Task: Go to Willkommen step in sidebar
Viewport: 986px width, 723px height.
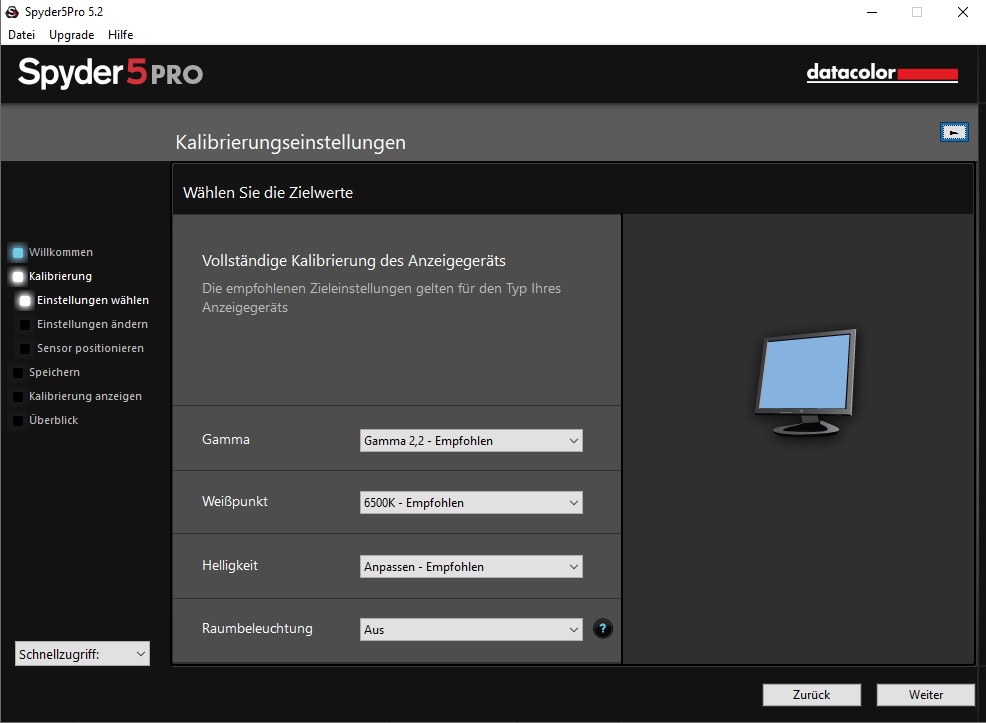Action: 60,252
